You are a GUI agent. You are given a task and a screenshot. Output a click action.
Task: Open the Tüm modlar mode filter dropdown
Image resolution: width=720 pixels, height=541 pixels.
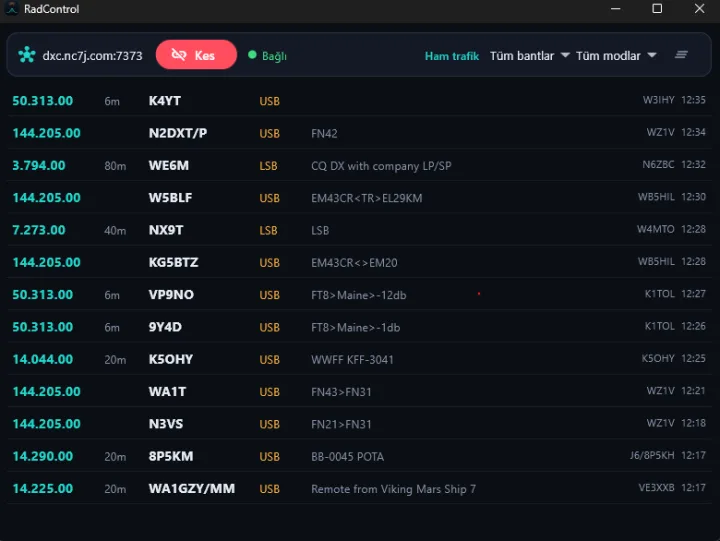pos(616,56)
